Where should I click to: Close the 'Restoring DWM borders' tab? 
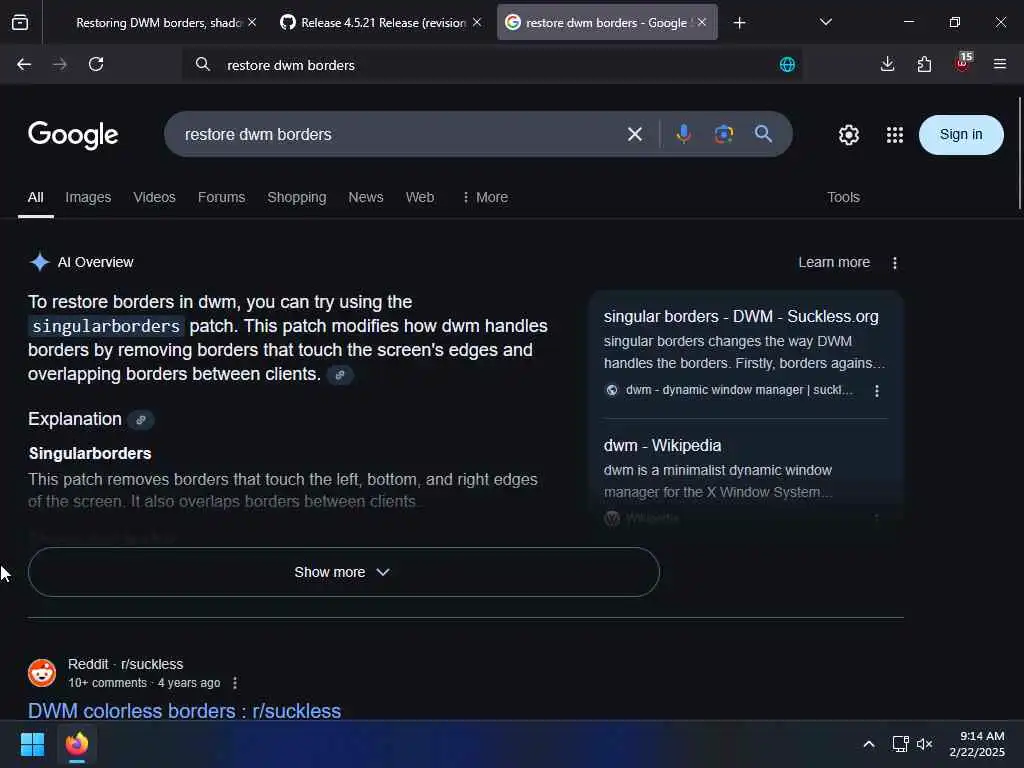[x=252, y=22]
